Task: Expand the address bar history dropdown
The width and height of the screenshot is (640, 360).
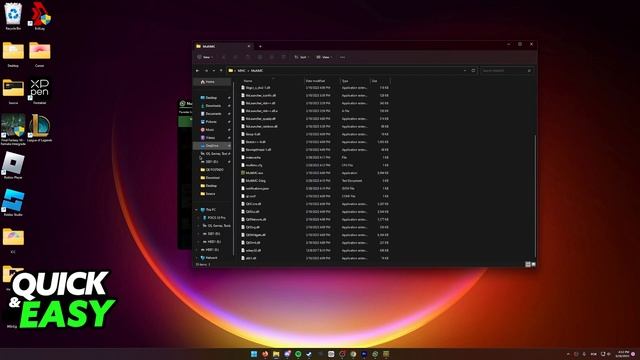Action: click(464, 71)
